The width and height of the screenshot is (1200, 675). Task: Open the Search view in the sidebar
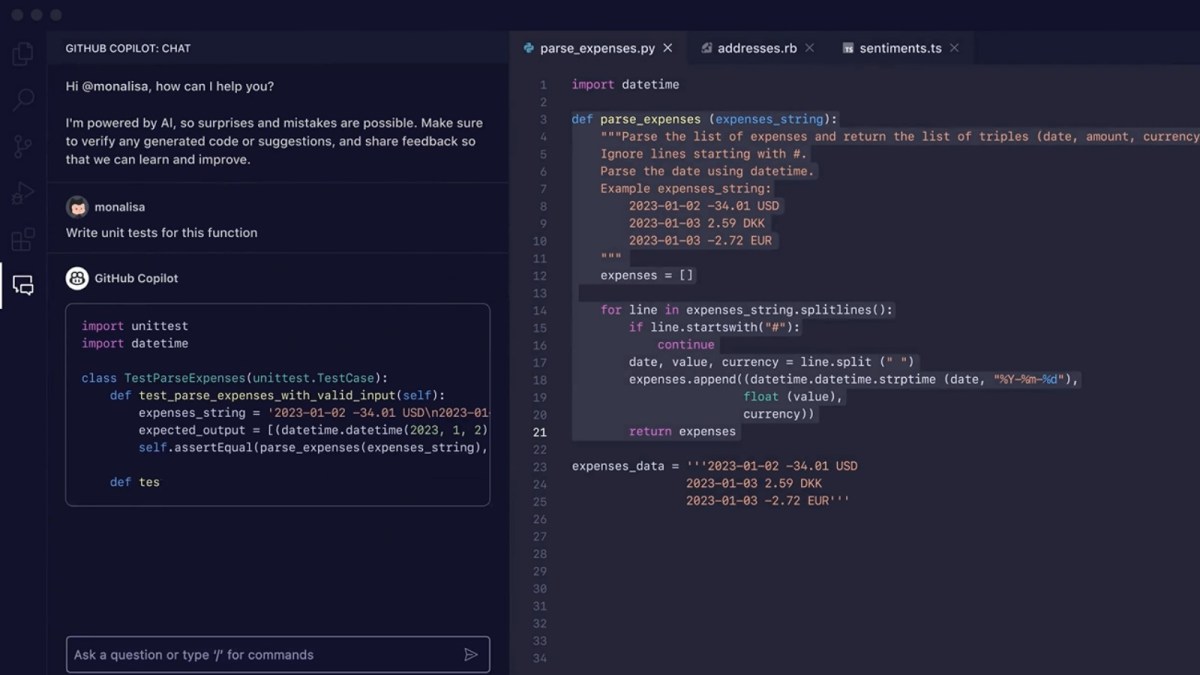pyautogui.click(x=22, y=99)
